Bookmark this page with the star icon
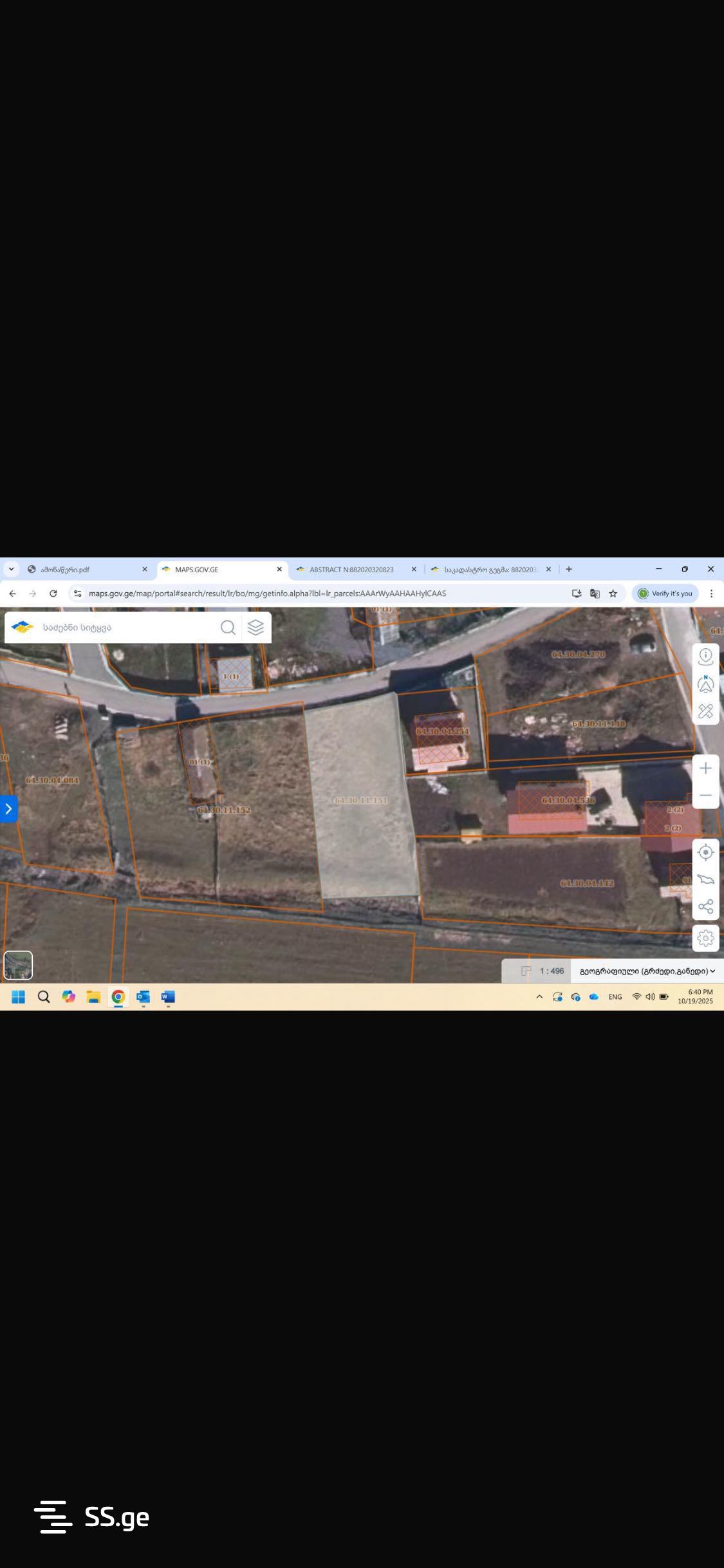The height and width of the screenshot is (1568, 724). pyautogui.click(x=613, y=593)
